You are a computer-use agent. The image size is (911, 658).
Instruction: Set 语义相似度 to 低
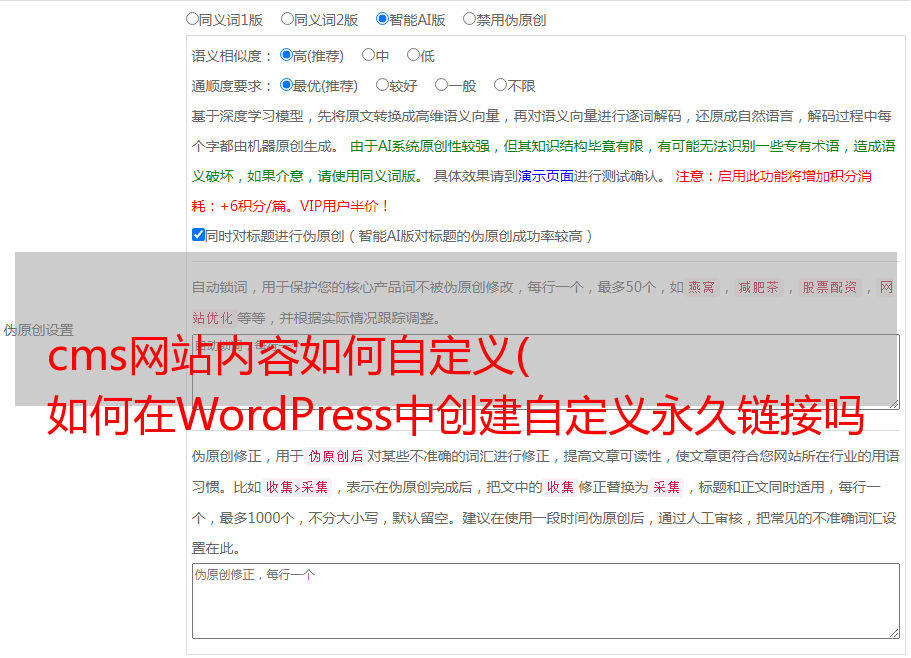tap(413, 55)
